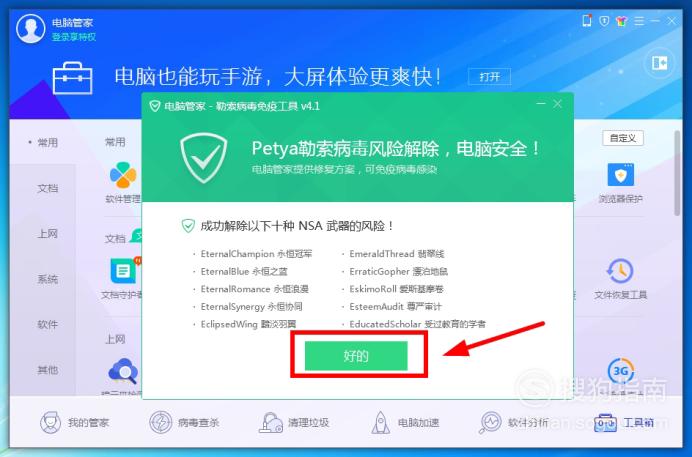Open the 软件管理 colorful clover icon
The height and width of the screenshot is (457, 692).
(123, 175)
